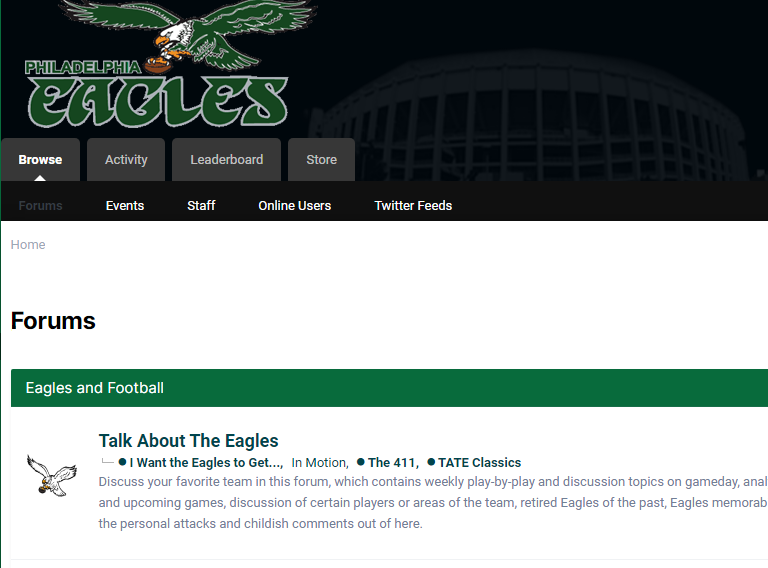Screen dimensions: 768x568
Task: Open the Talk About The Eagles forum
Action: click(189, 441)
